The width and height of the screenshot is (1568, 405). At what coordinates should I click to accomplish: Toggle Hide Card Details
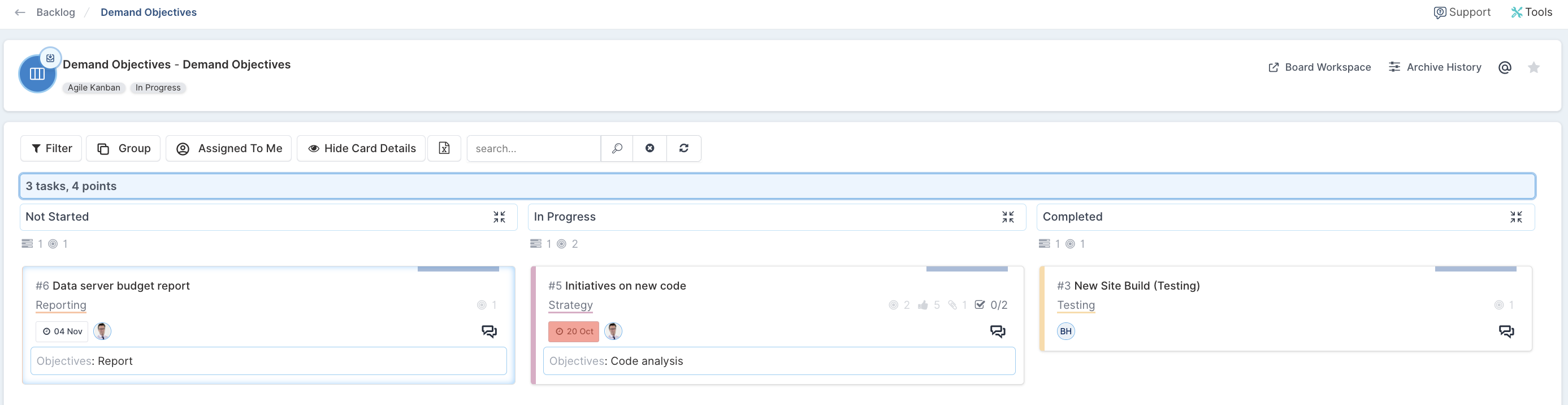tap(362, 149)
